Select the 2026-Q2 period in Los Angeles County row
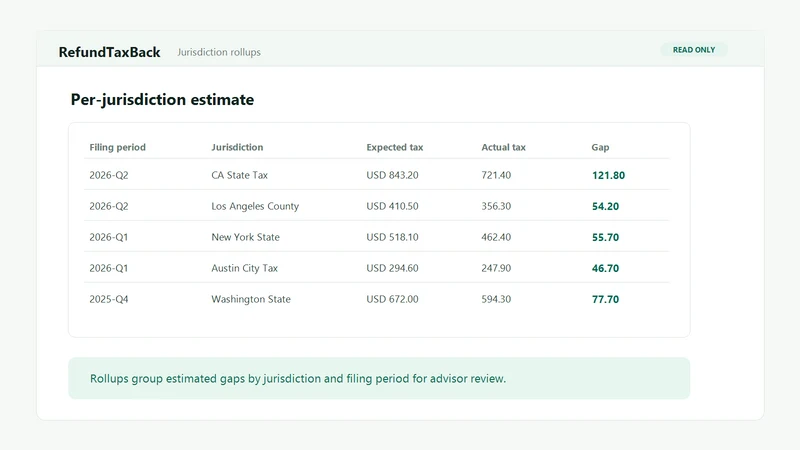800x450 pixels. click(x=109, y=206)
